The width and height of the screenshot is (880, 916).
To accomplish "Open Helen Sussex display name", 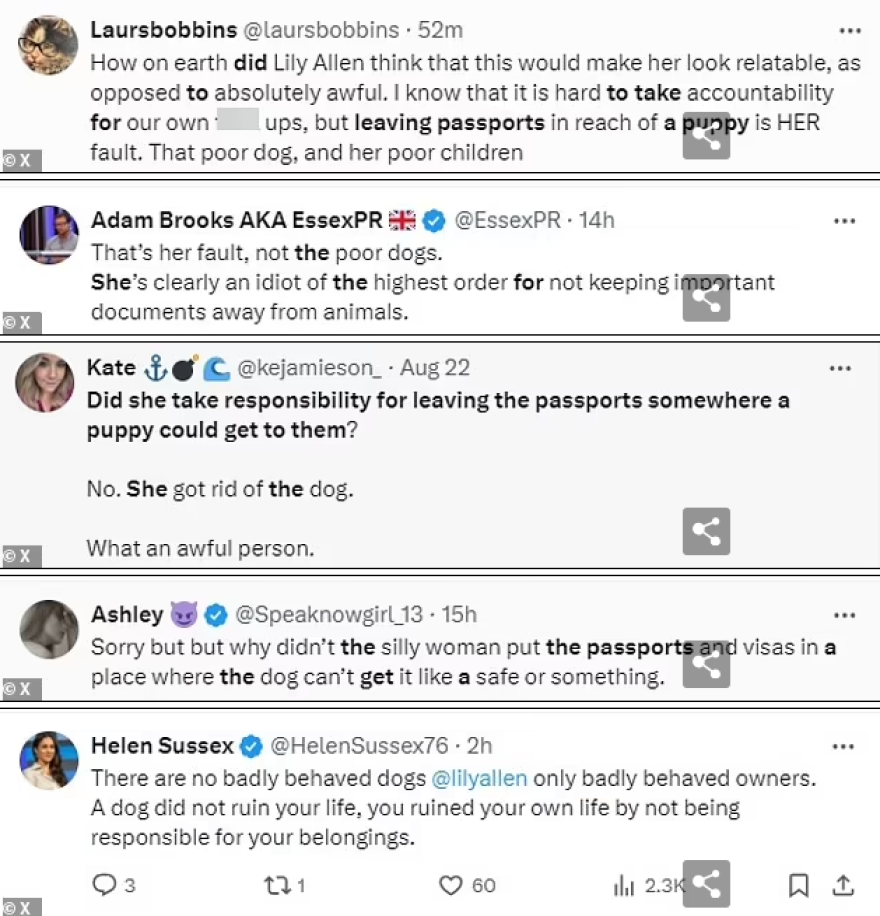I will pos(162,745).
